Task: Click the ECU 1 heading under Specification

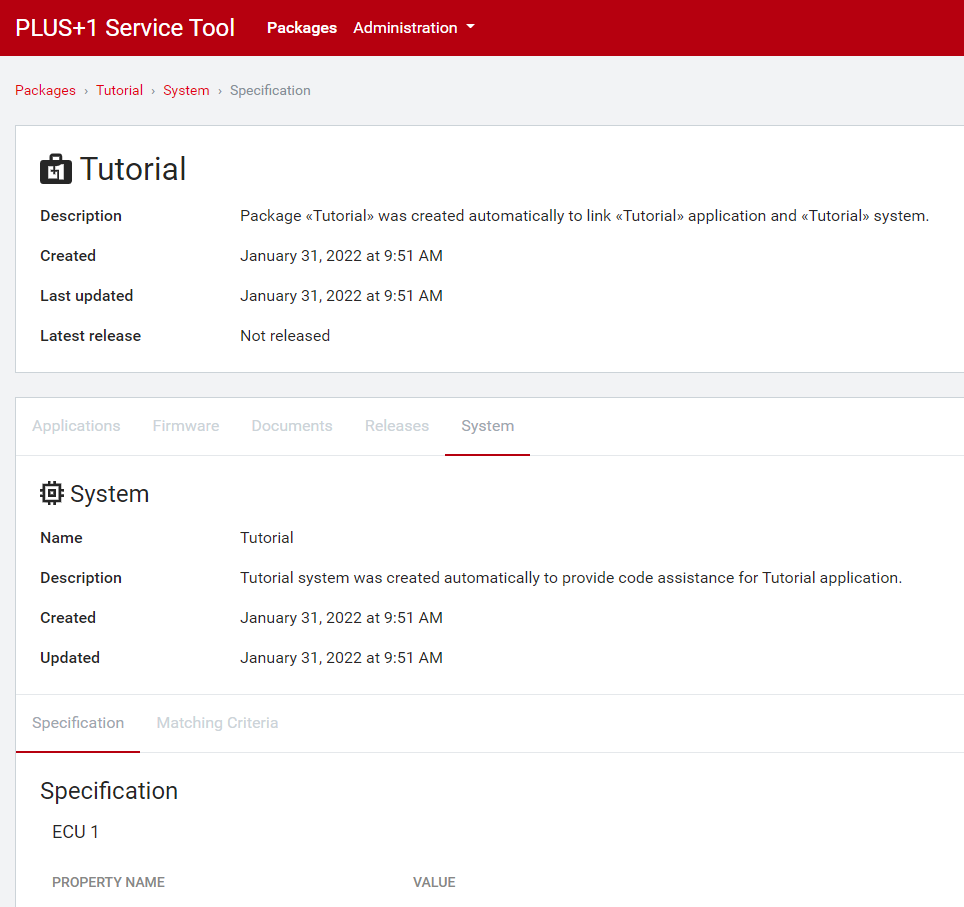Action: tap(75, 831)
